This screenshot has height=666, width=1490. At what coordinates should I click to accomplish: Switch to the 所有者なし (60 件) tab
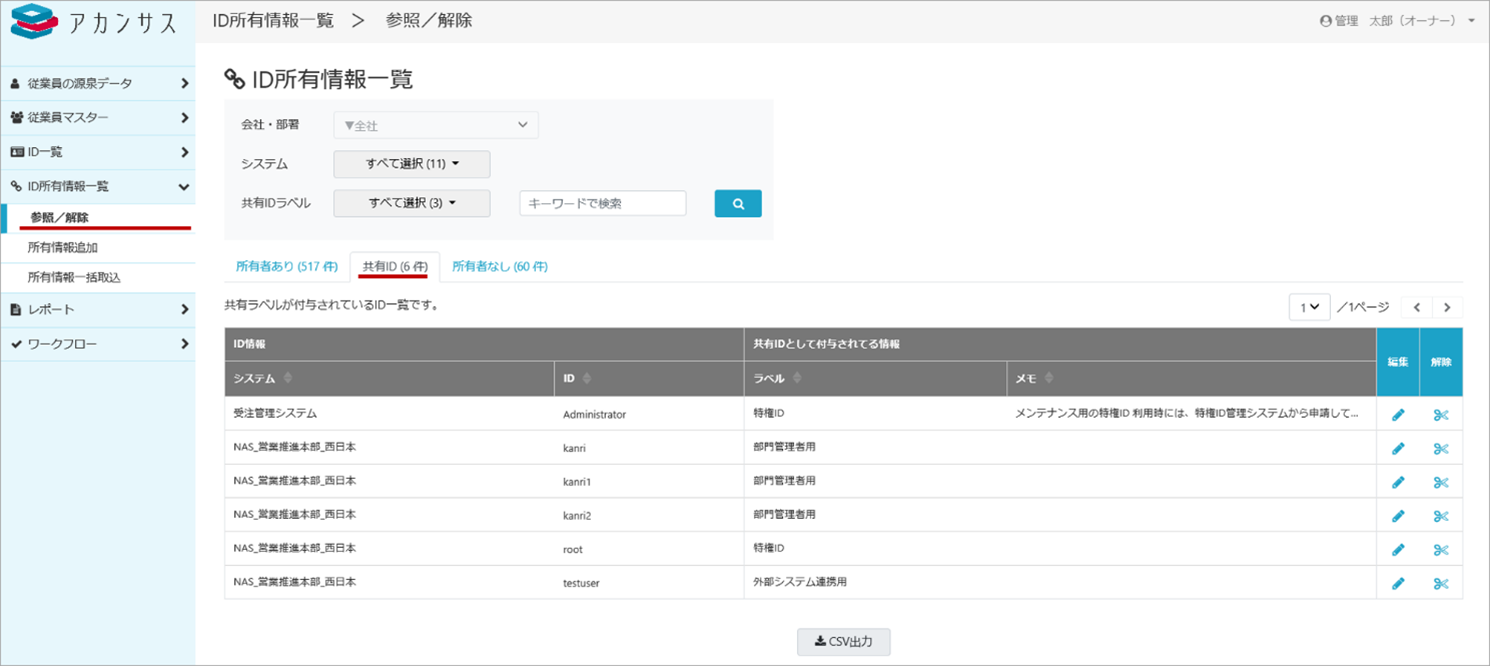(499, 267)
